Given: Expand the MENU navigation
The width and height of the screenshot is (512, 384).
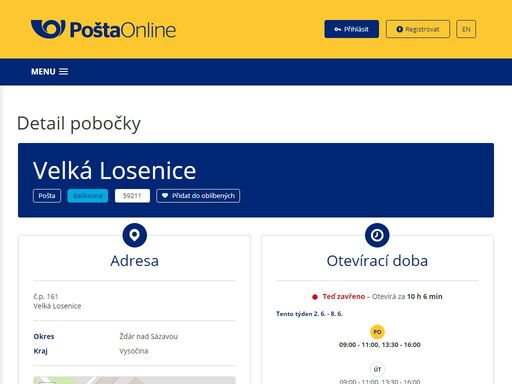Looking at the screenshot, I should tap(49, 72).
